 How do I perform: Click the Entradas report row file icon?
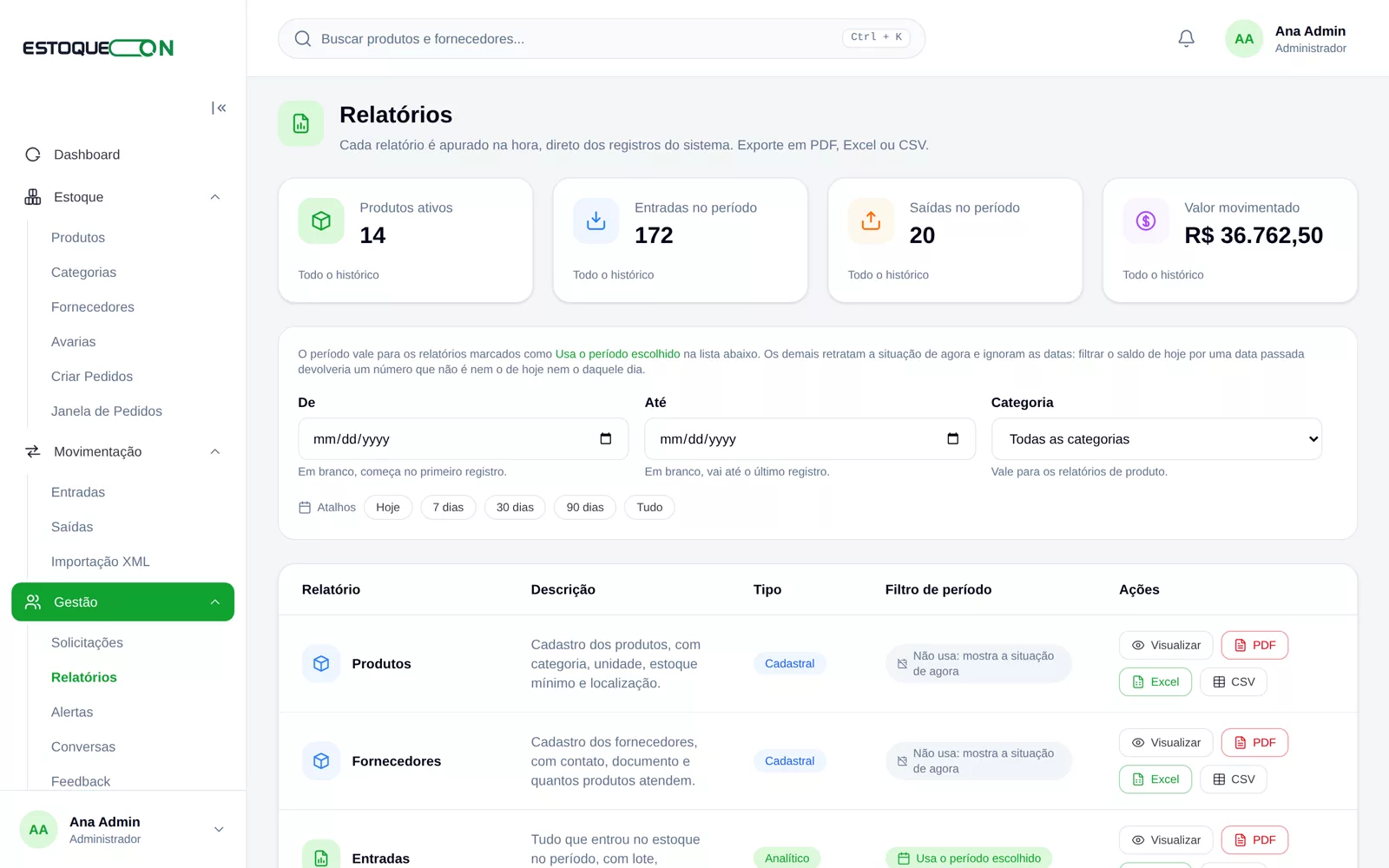(321, 858)
